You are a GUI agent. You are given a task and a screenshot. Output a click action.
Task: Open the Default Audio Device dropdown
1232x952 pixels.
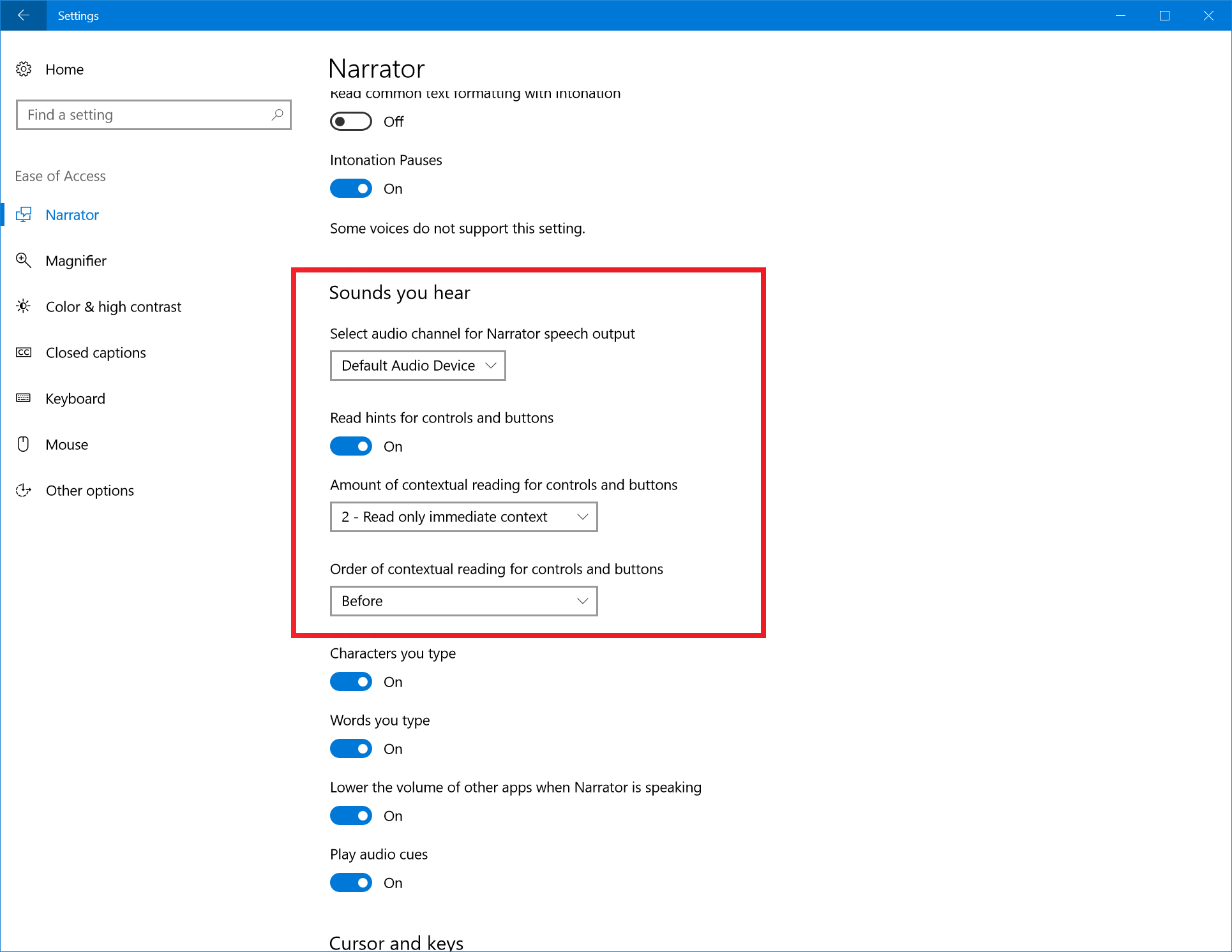click(417, 366)
